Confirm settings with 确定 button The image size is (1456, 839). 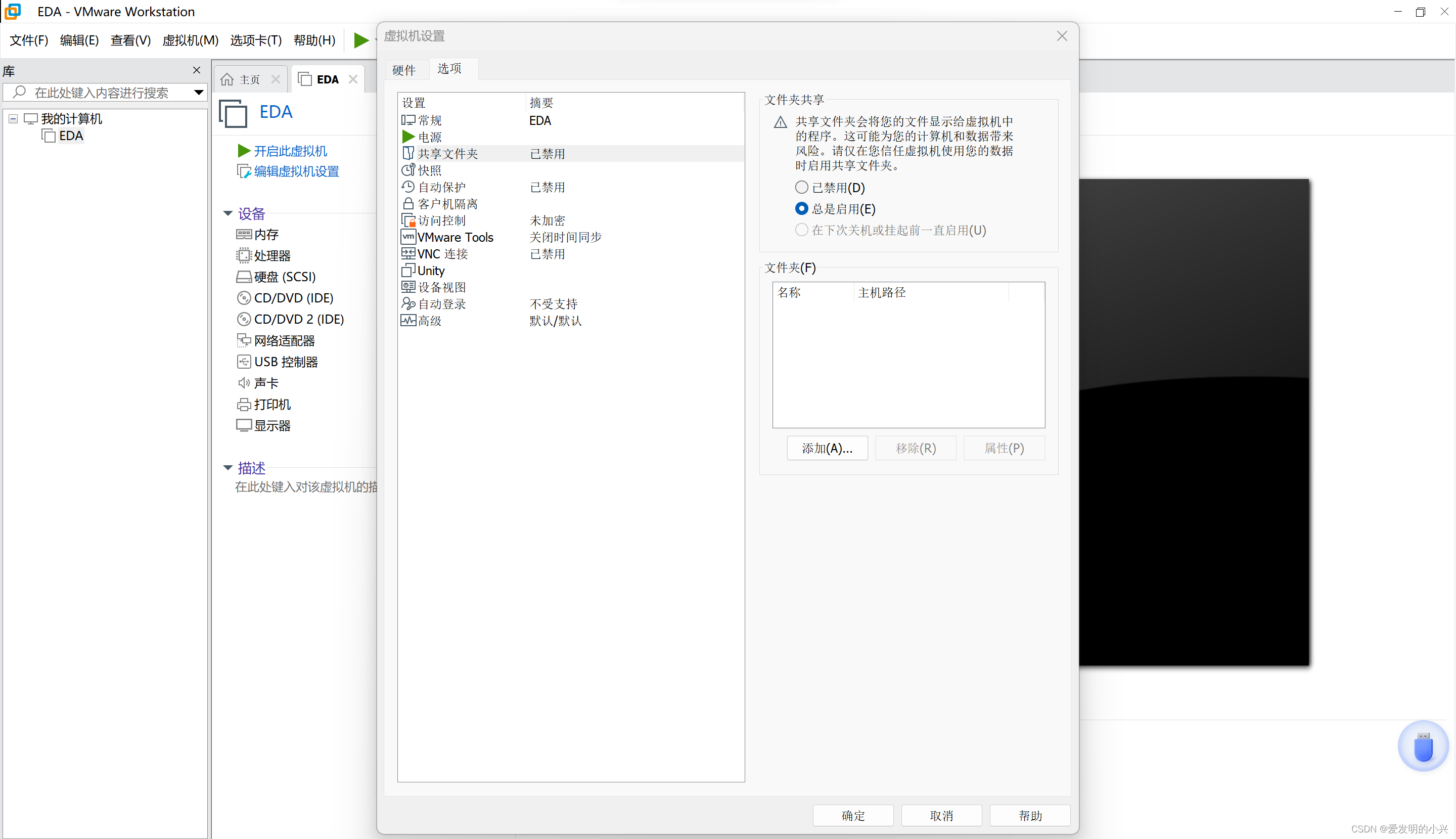(x=853, y=815)
